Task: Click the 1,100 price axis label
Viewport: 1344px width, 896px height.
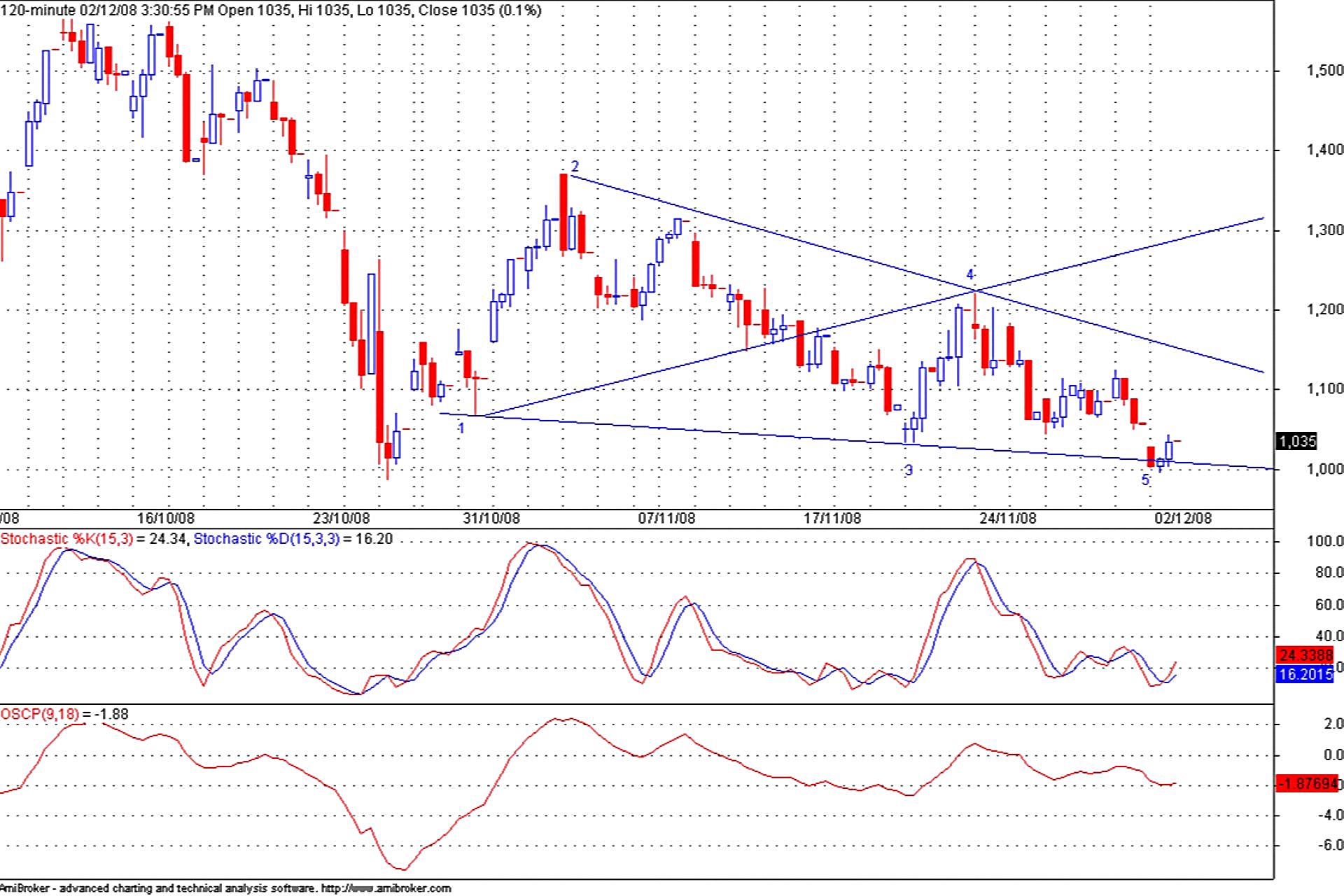Action: [x=1324, y=388]
